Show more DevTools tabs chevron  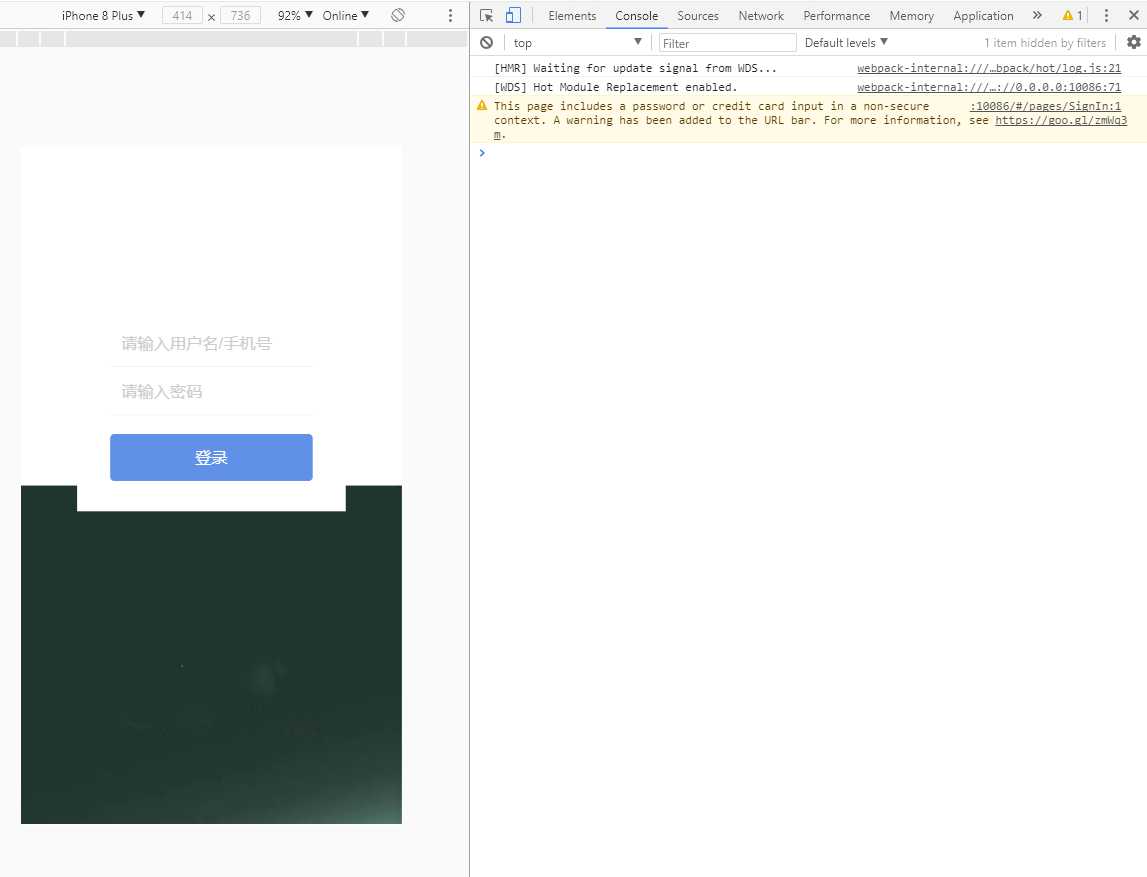1037,15
